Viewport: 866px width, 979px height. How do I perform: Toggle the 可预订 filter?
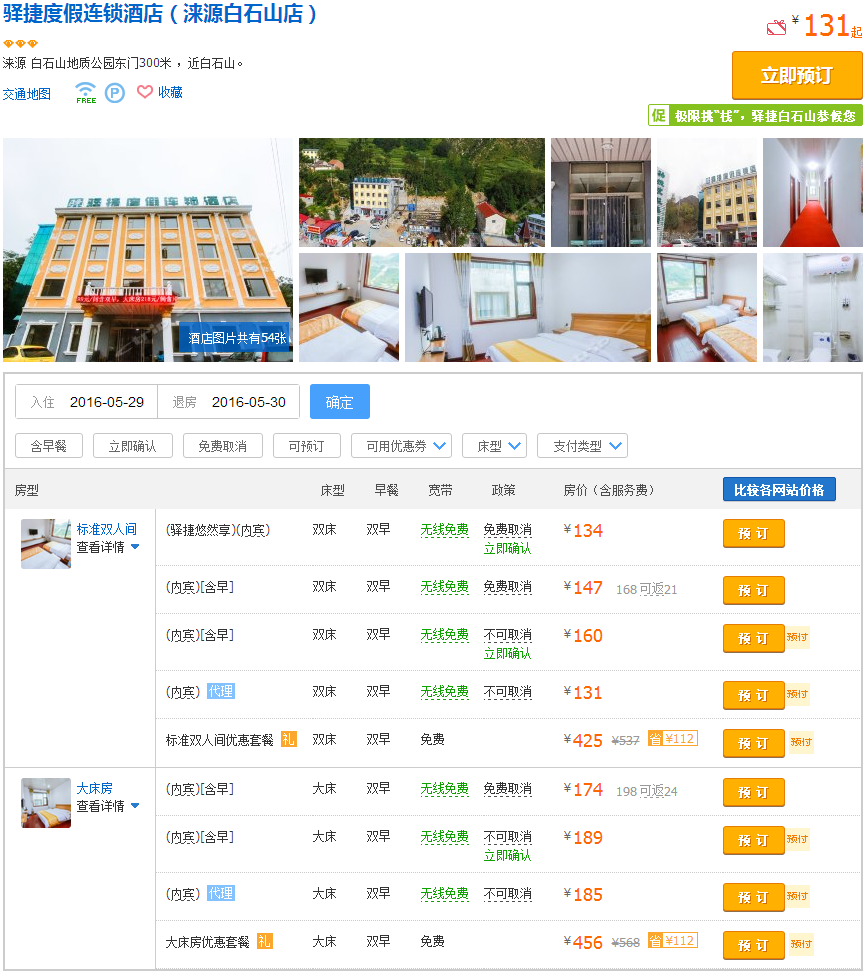(x=307, y=446)
